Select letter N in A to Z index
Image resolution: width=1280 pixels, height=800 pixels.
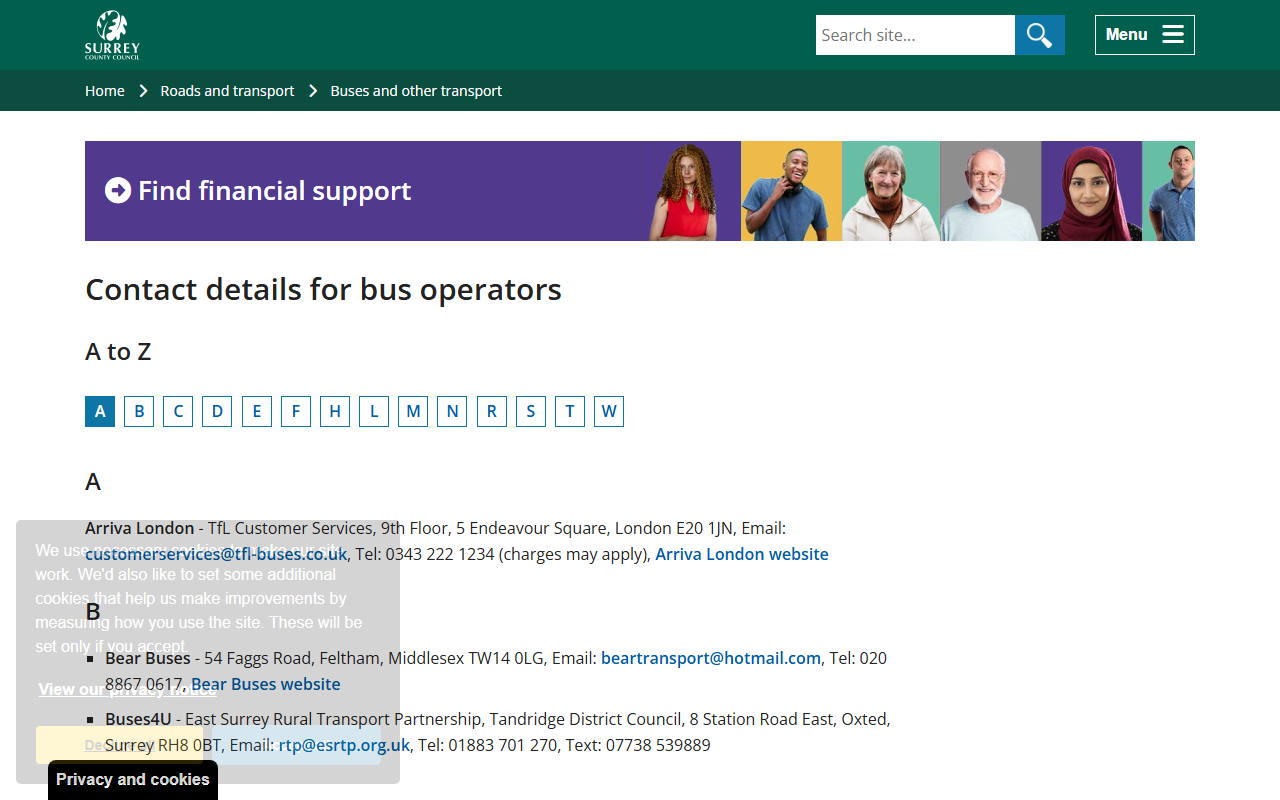[x=452, y=411]
